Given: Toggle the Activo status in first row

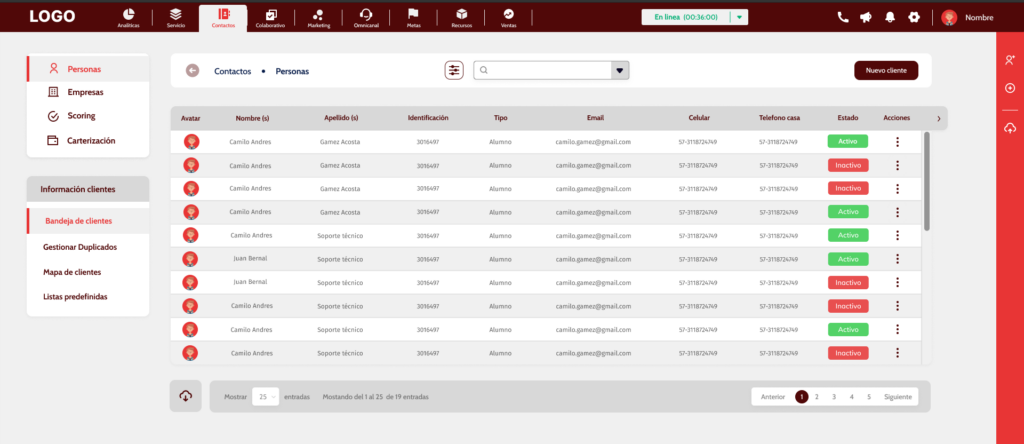Looking at the screenshot, I should pyautogui.click(x=847, y=141).
